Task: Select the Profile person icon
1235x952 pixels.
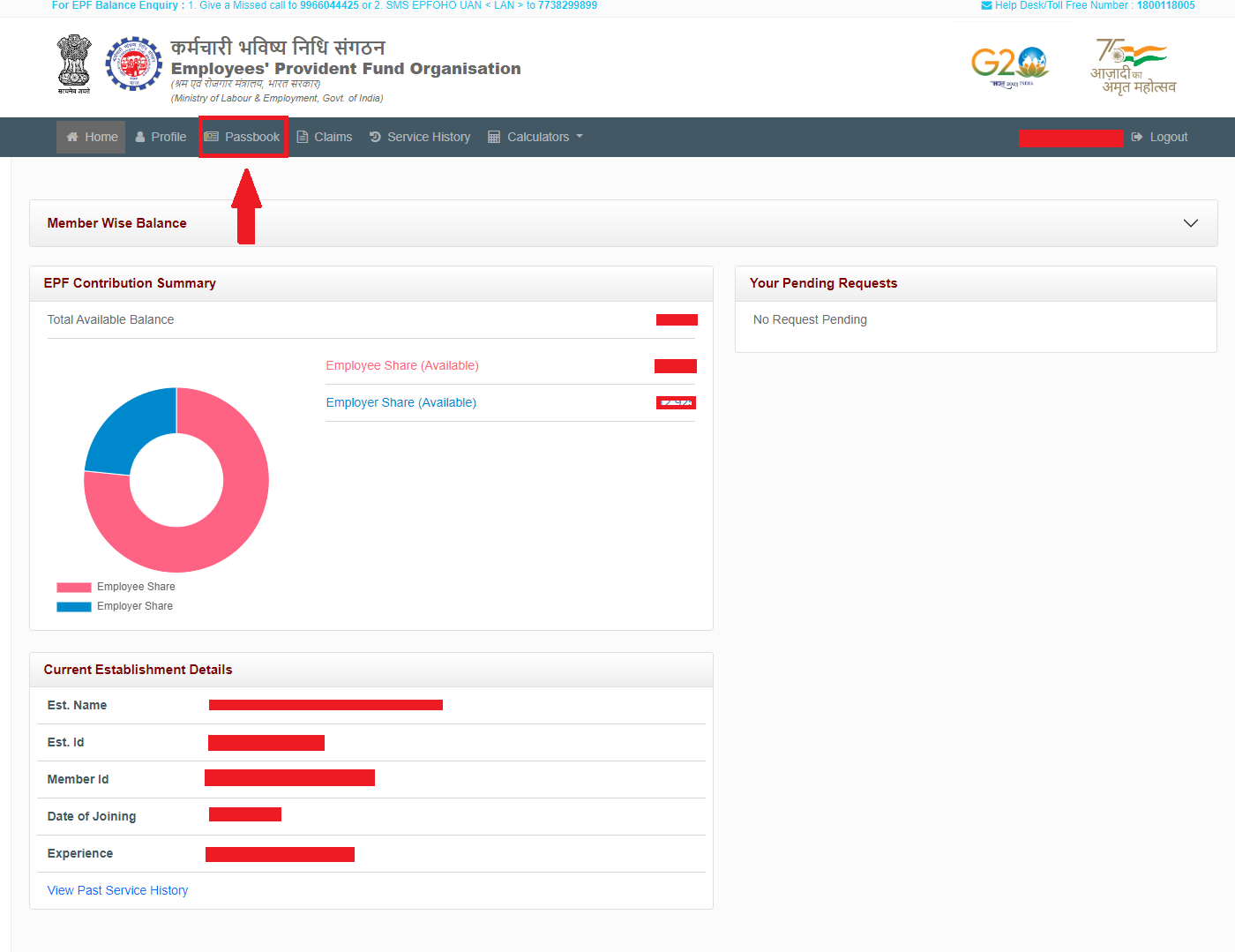Action: (x=140, y=137)
